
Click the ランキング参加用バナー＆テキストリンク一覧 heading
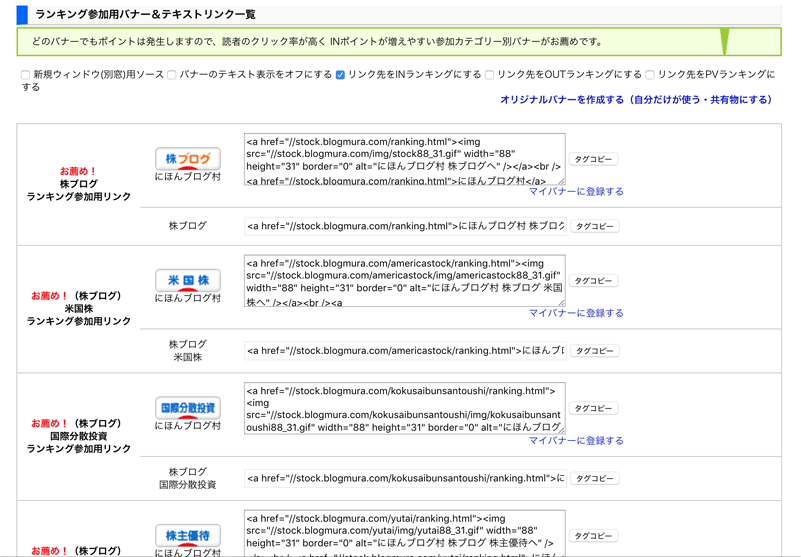[146, 14]
